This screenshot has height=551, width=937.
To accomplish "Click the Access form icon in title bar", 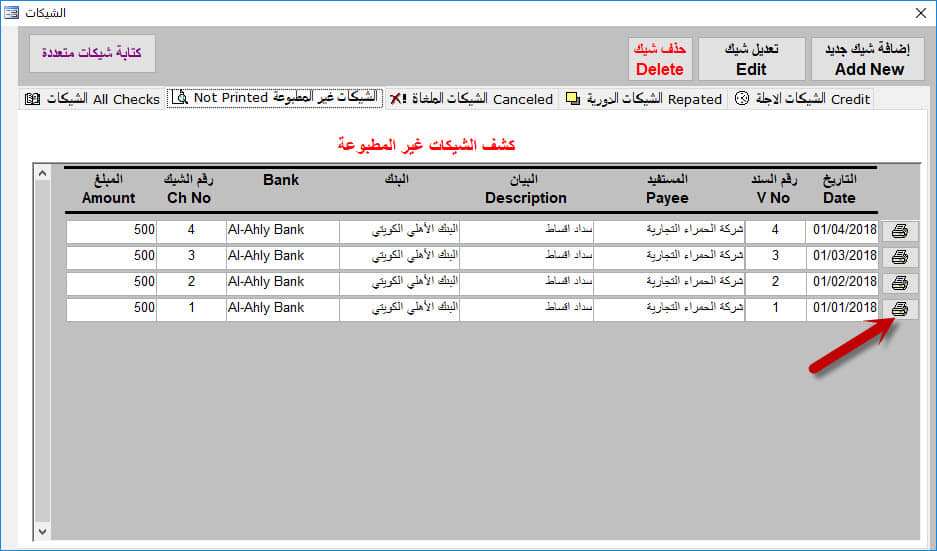I will tap(11, 12).
